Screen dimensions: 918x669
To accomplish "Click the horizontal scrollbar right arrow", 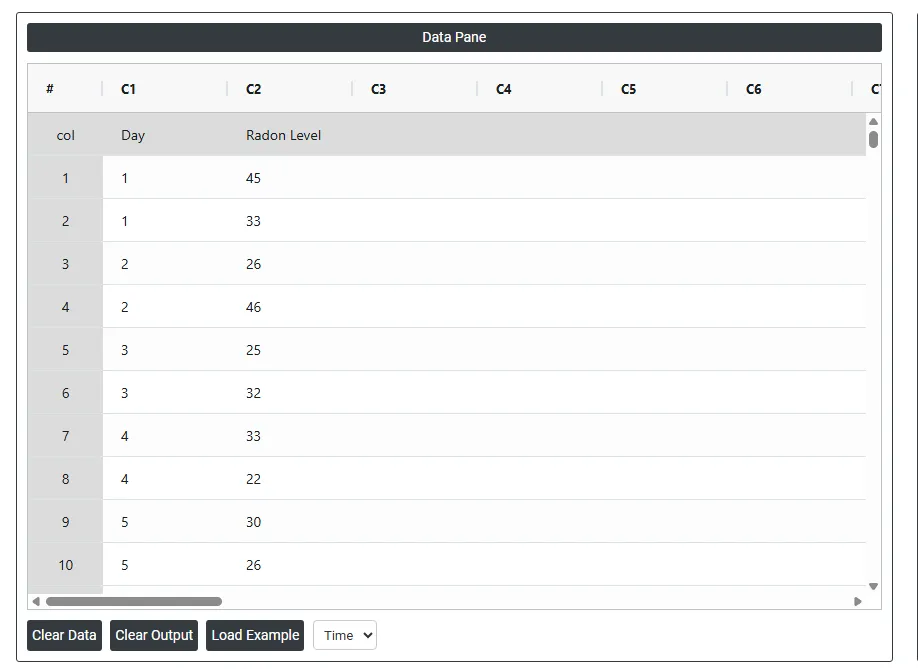I will pos(858,601).
